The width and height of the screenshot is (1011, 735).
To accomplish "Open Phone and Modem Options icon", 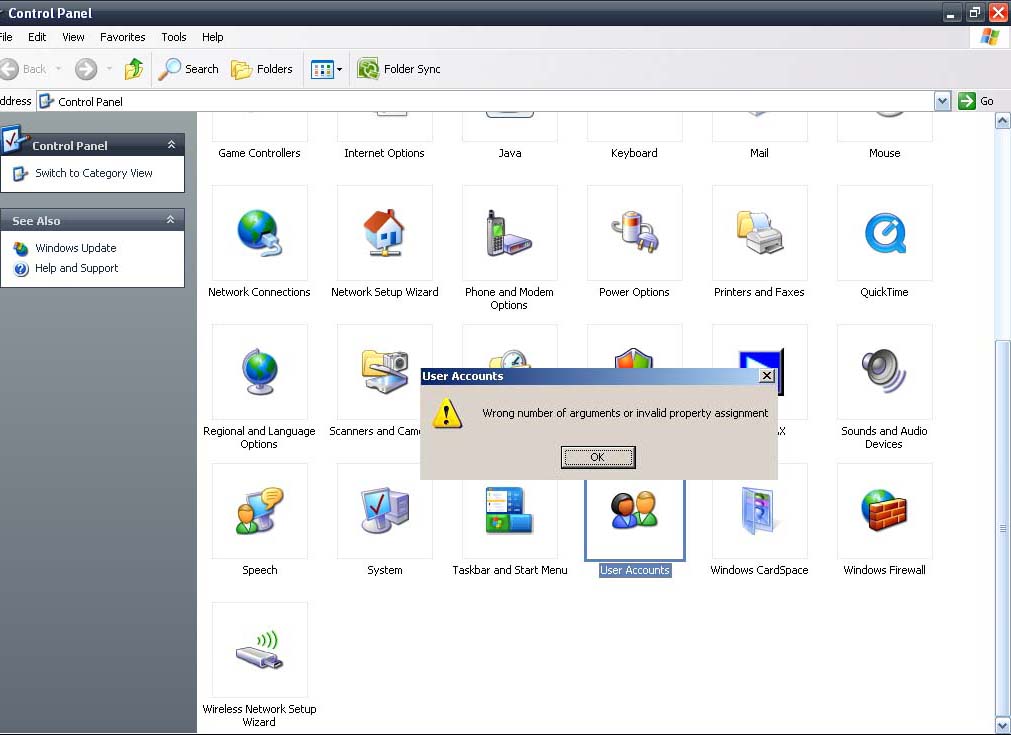I will 509,235.
